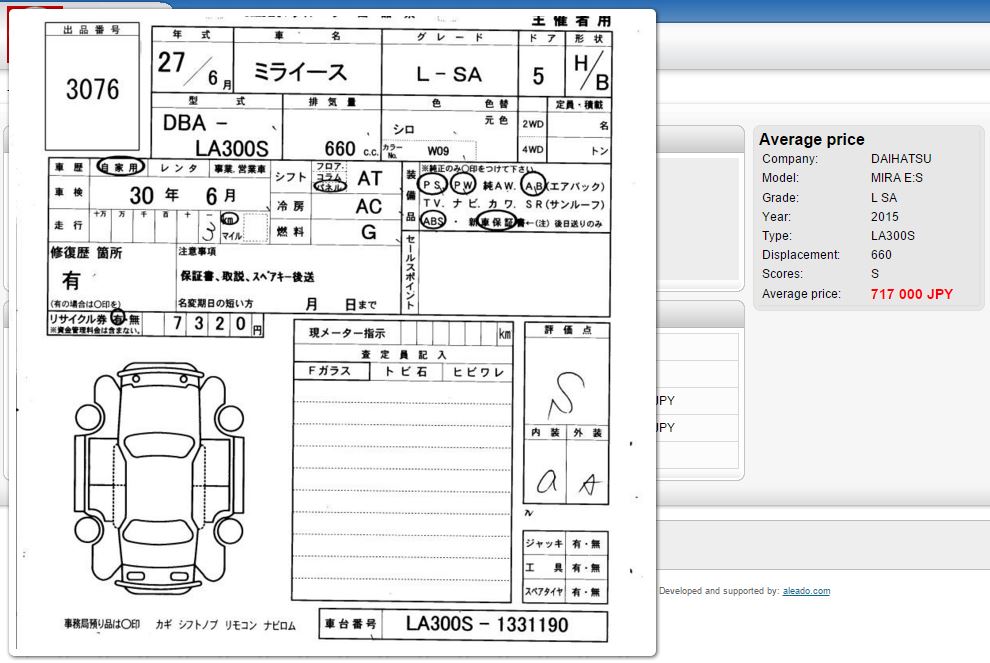Click the "Scores:" label

point(782,273)
